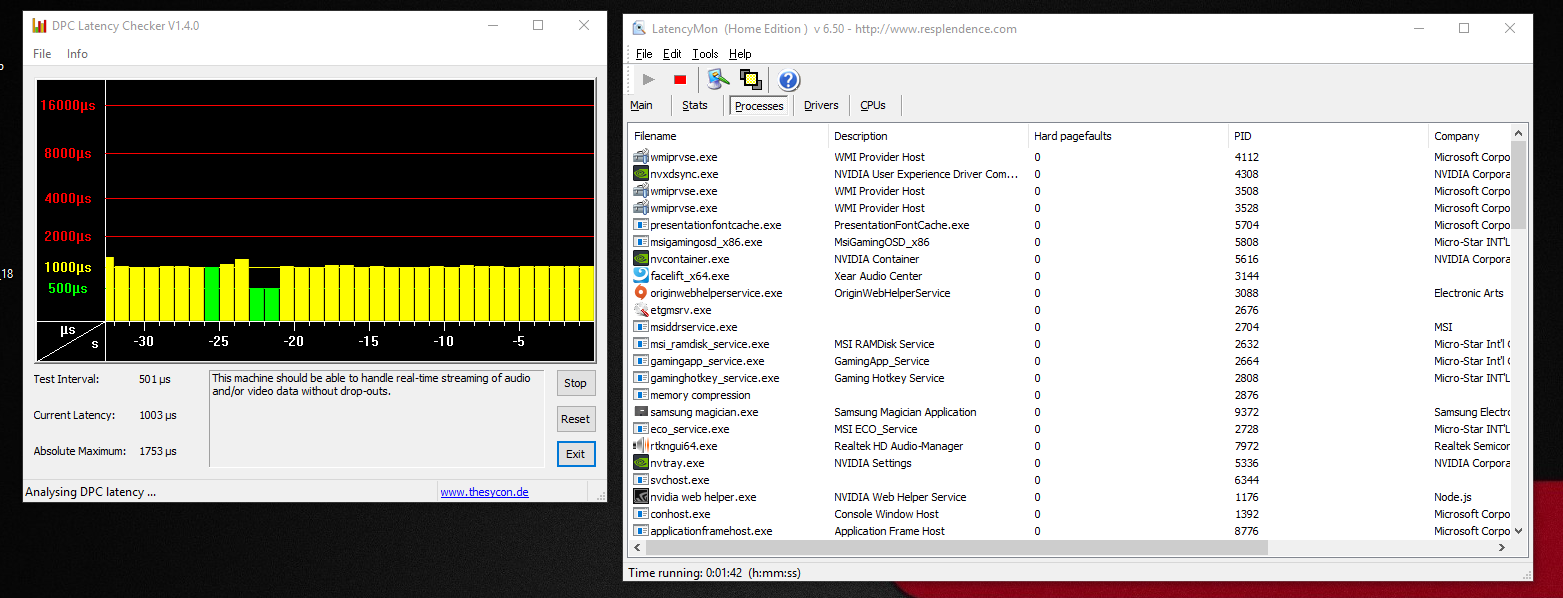Open the Help menu in LatencyMon
Screen dimensions: 1563x598
coord(740,54)
